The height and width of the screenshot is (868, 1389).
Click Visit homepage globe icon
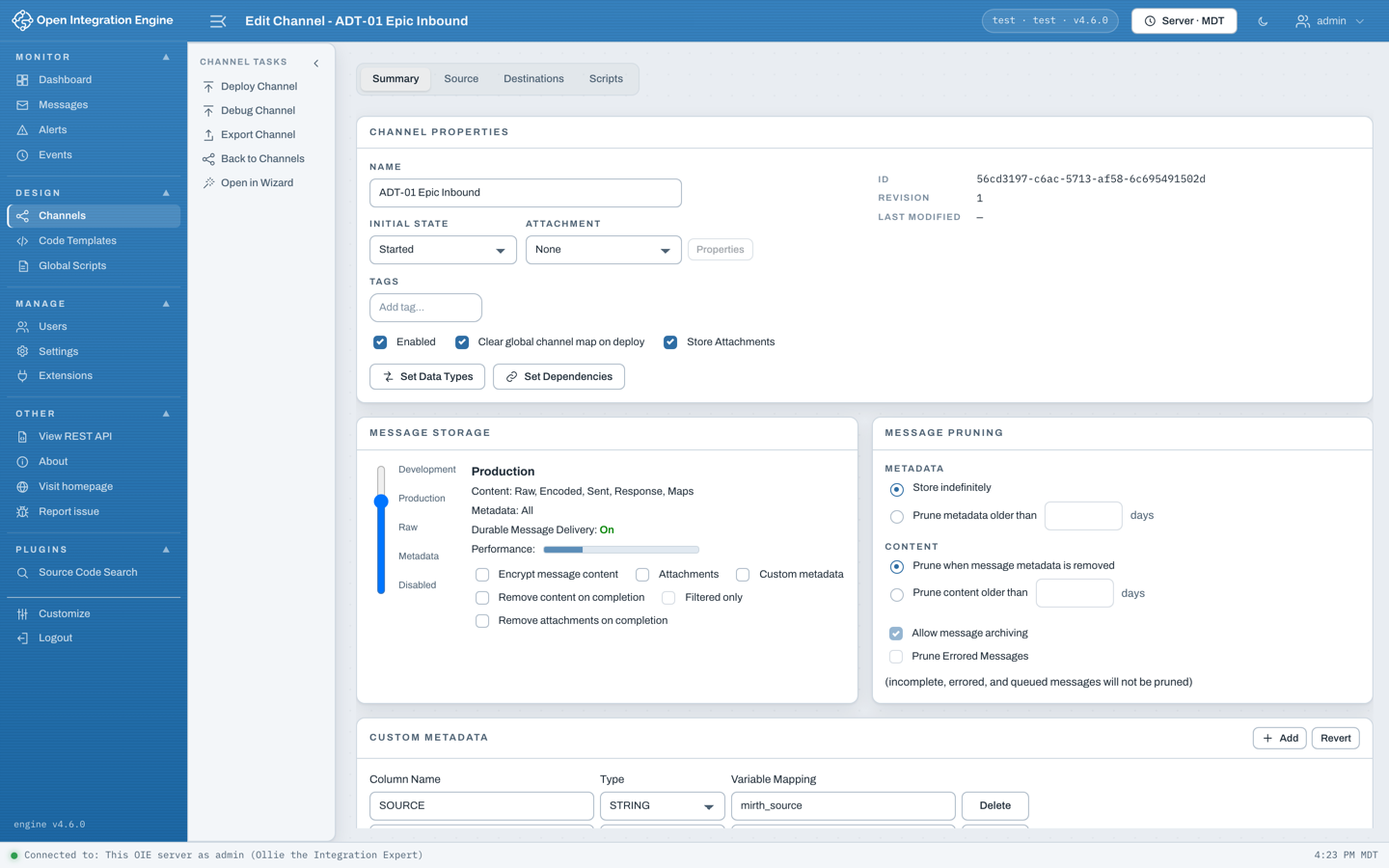point(22,487)
